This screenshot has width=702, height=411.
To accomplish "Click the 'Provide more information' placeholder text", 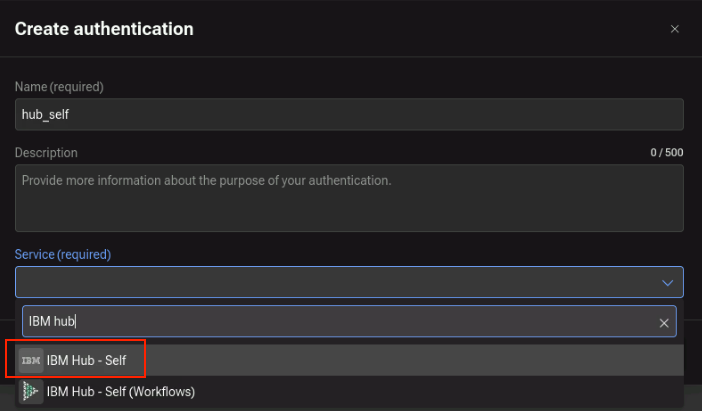I will click(x=206, y=180).
